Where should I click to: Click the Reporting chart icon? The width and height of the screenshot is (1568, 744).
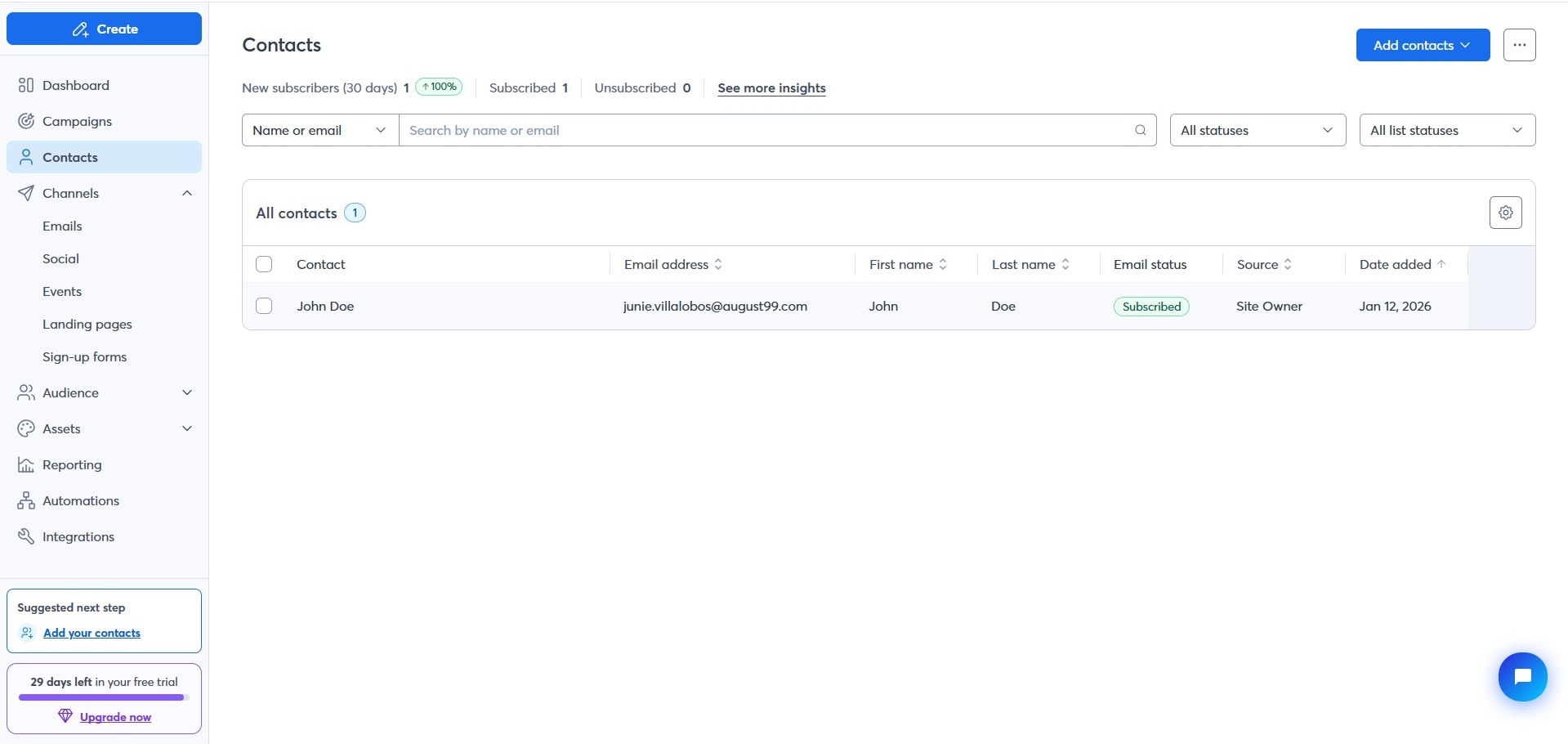pos(26,465)
